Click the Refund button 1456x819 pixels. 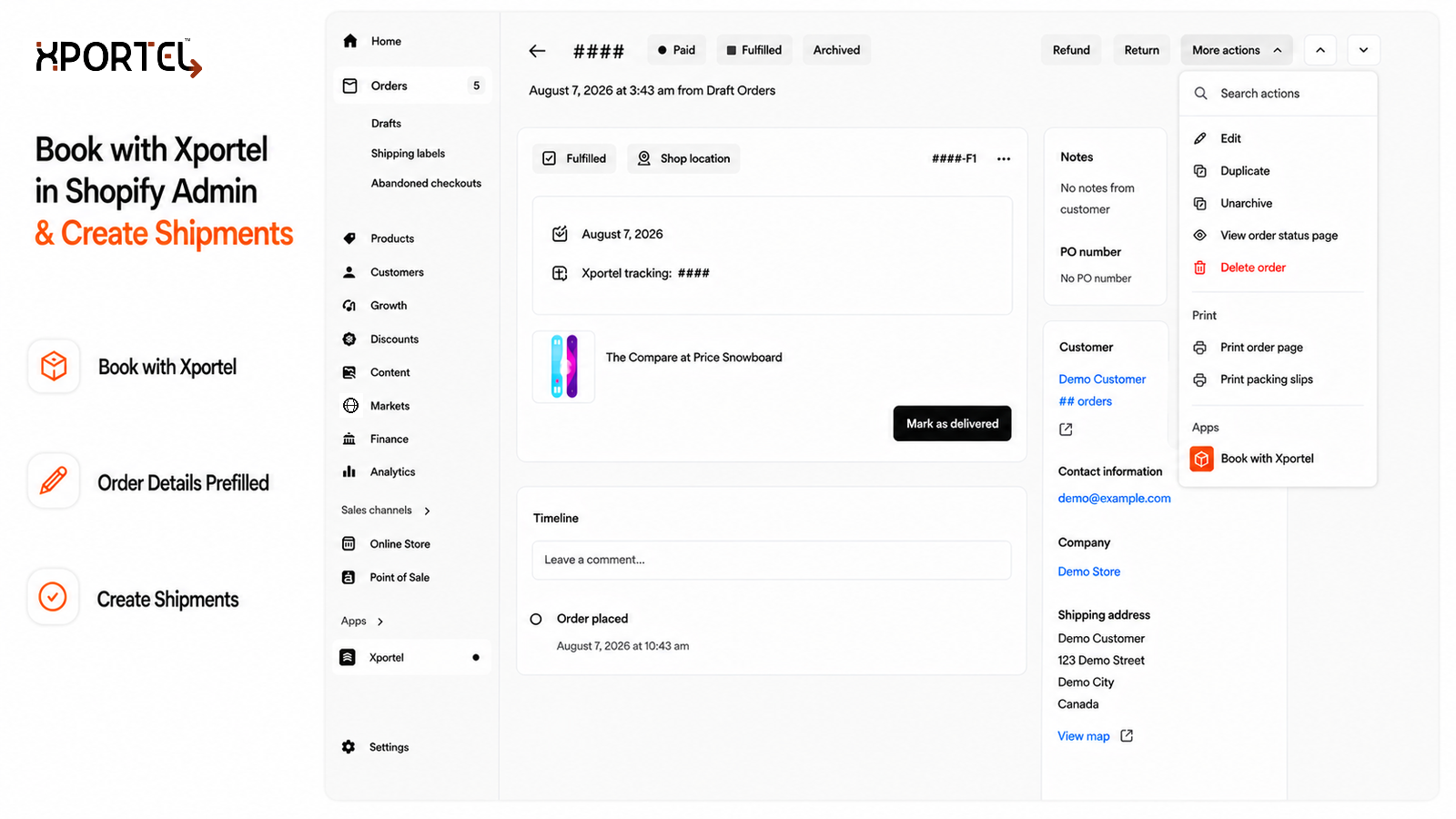1071,50
